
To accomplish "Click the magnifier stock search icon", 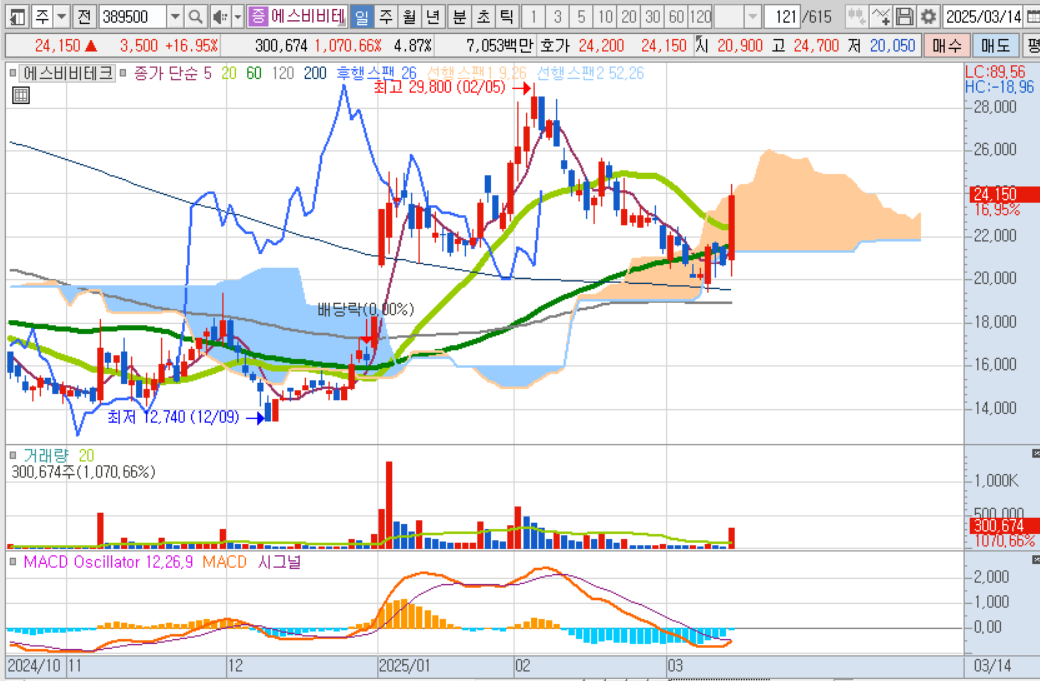I will coord(195,17).
